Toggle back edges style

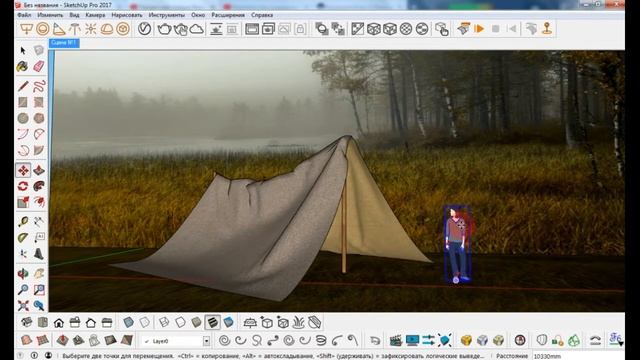(x=144, y=322)
